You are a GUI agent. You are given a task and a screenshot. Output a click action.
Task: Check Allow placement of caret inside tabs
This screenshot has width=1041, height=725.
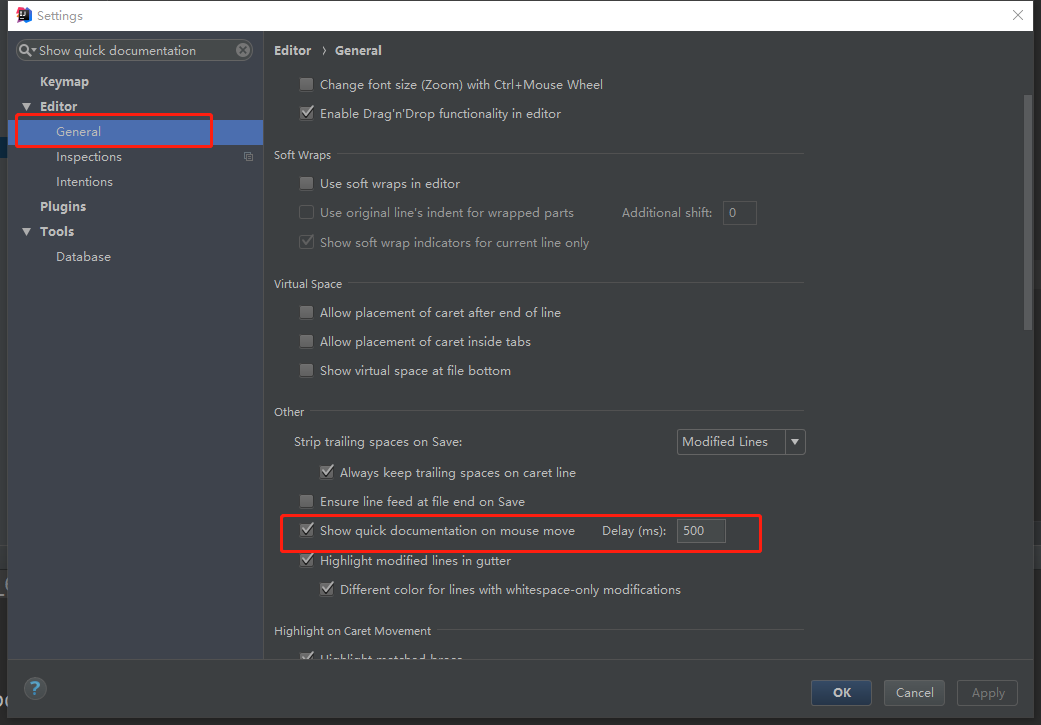click(x=307, y=342)
